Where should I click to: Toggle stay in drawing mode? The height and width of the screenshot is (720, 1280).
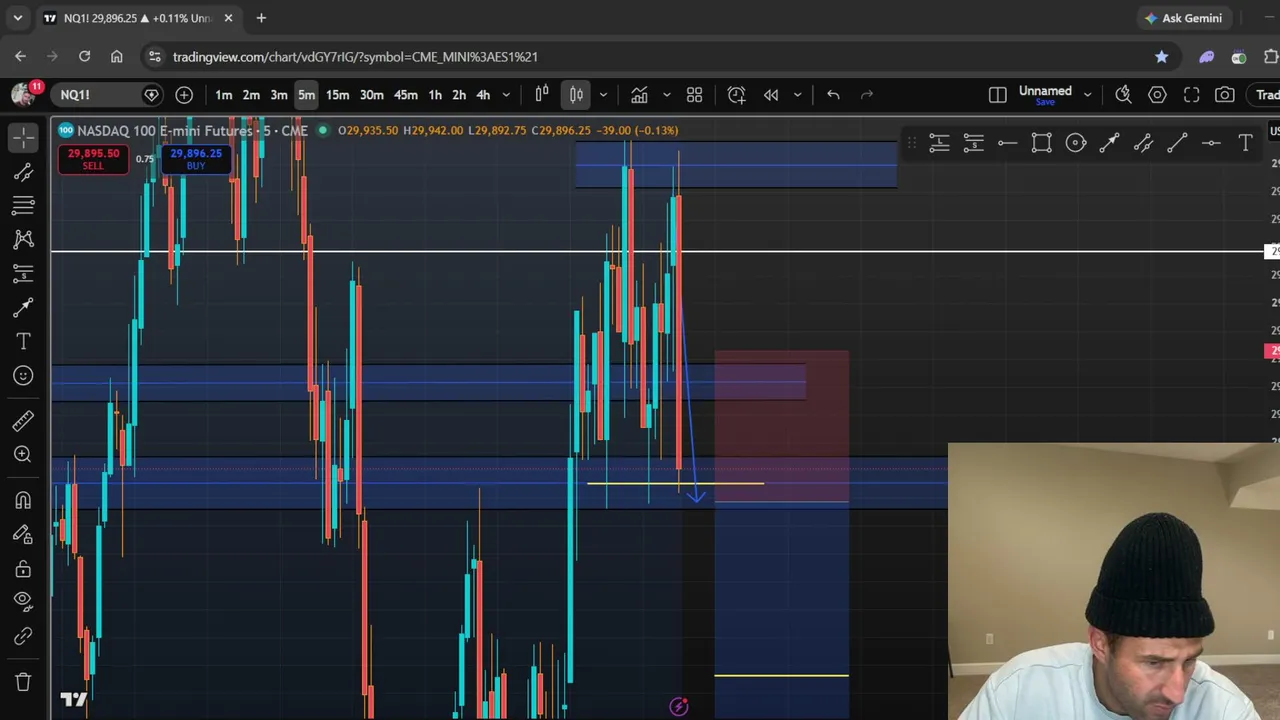pyautogui.click(x=23, y=534)
